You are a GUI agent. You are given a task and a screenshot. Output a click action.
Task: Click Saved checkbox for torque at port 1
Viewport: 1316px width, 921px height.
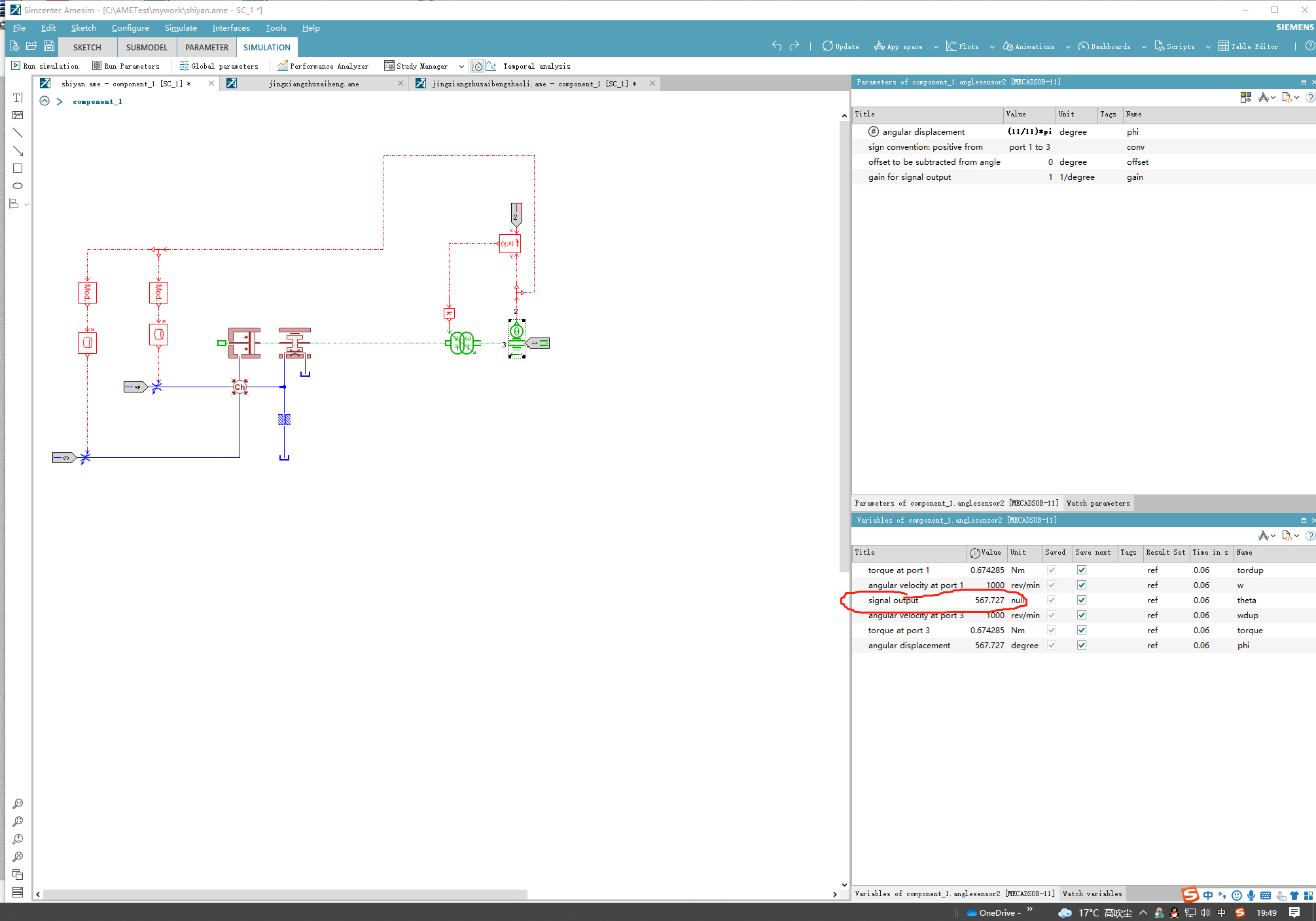coord(1052,570)
